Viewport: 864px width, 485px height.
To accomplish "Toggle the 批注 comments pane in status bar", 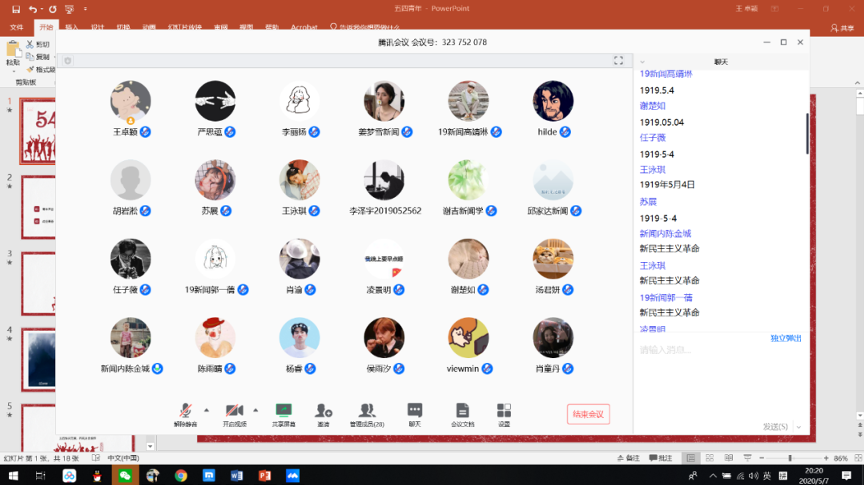I will tap(660, 458).
